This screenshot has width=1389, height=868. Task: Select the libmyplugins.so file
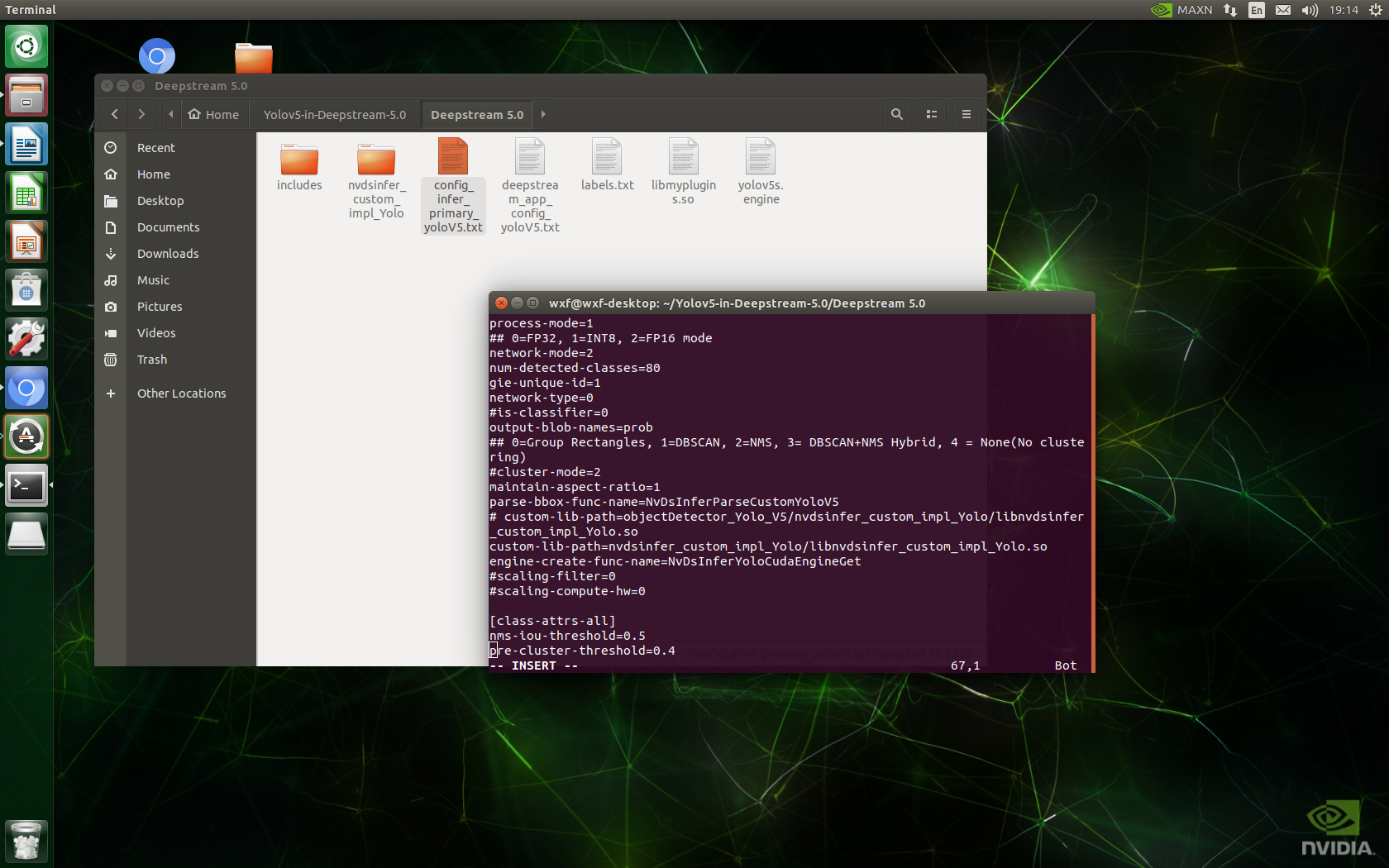(x=684, y=172)
